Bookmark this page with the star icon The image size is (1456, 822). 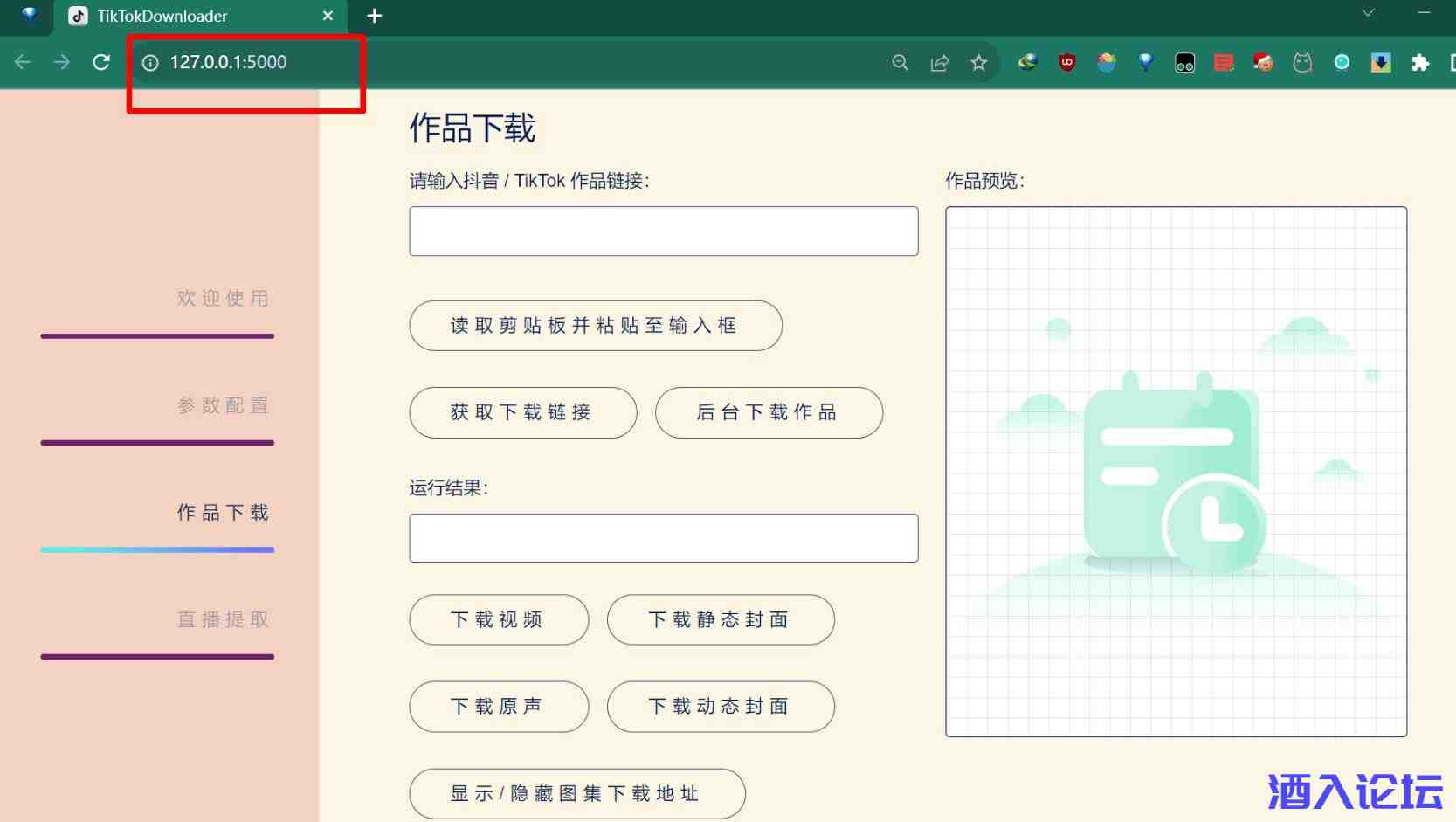point(978,62)
